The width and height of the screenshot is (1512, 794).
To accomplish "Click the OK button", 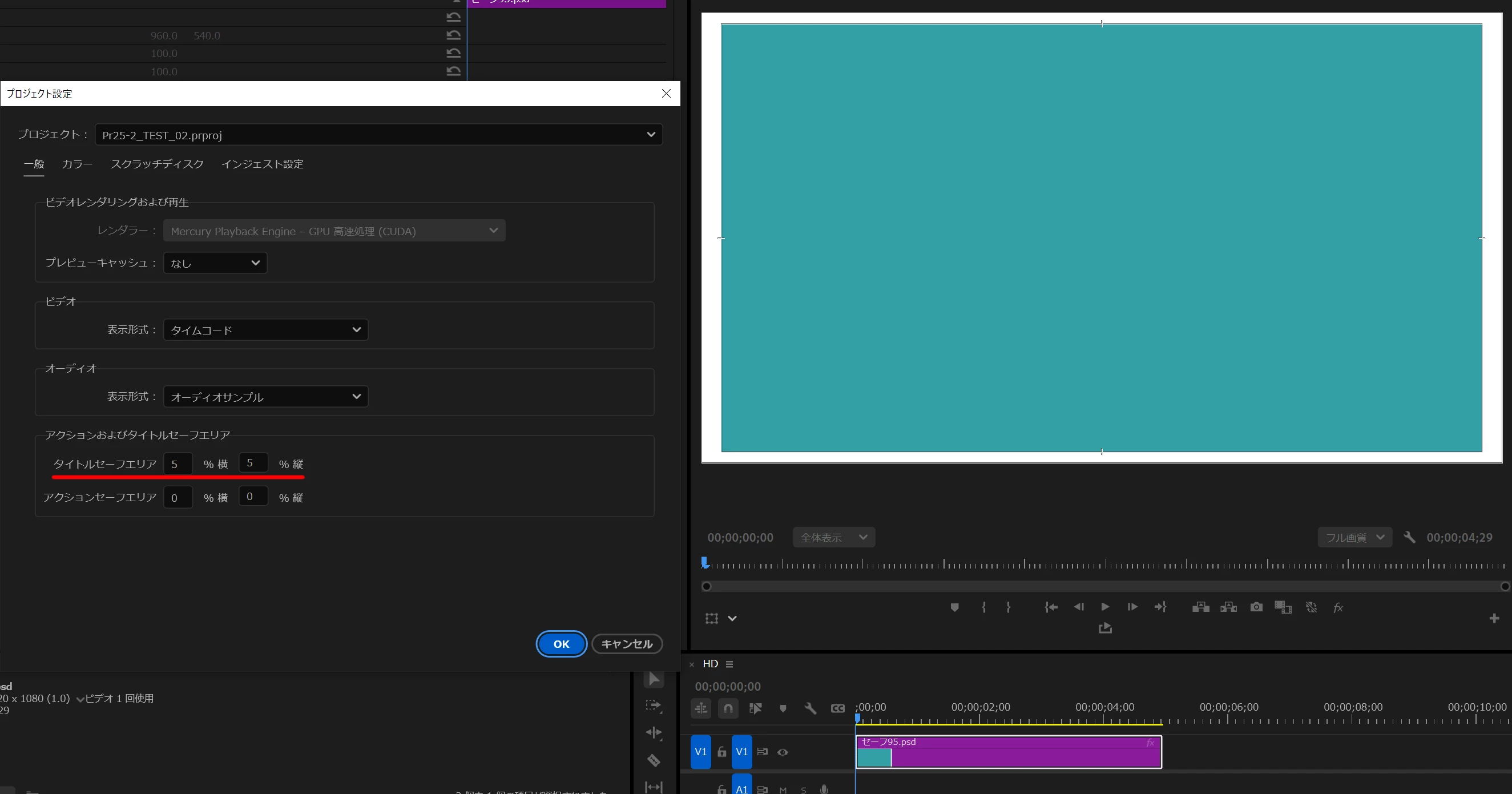I will click(x=561, y=644).
